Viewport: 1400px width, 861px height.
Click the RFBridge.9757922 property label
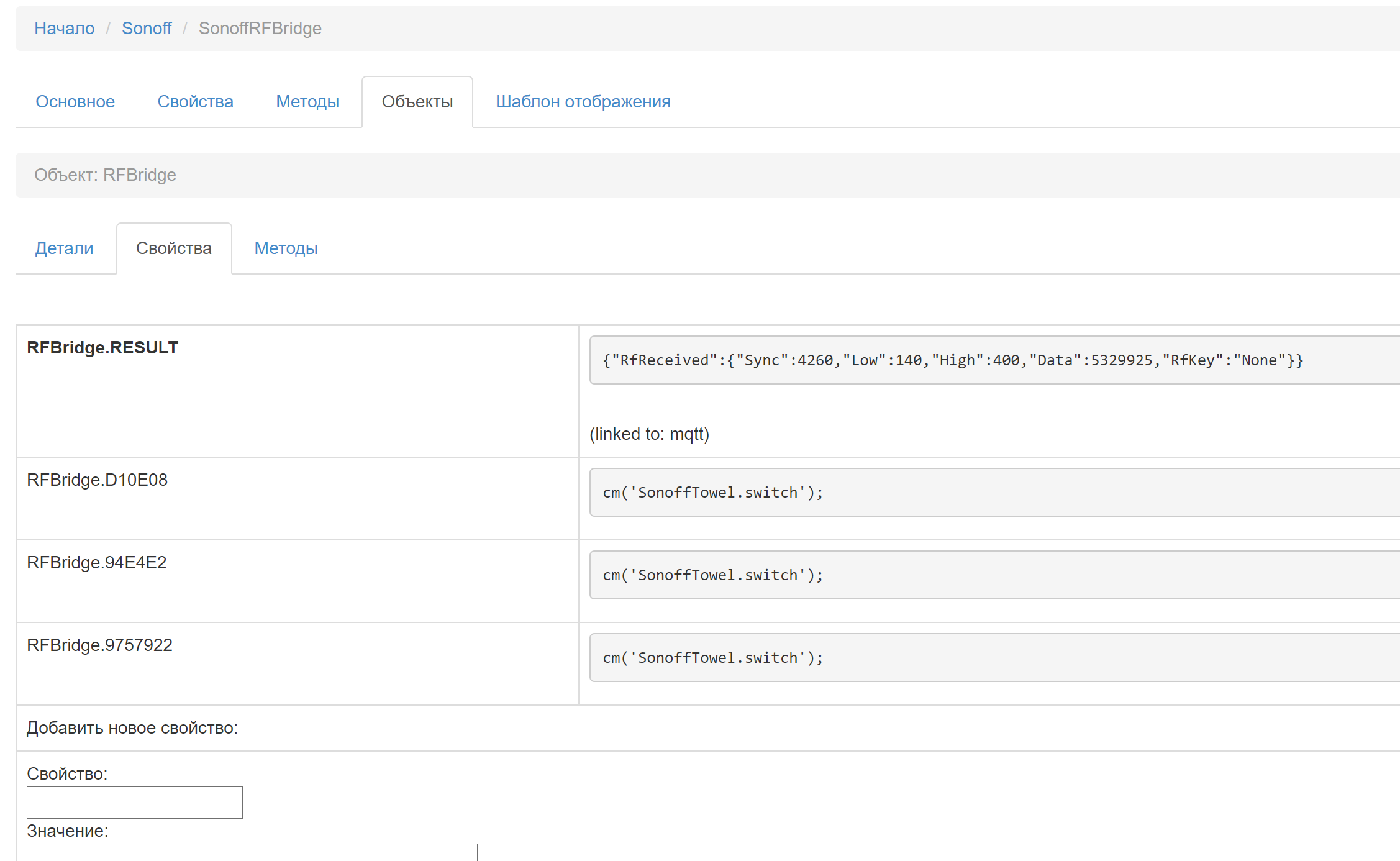point(99,645)
